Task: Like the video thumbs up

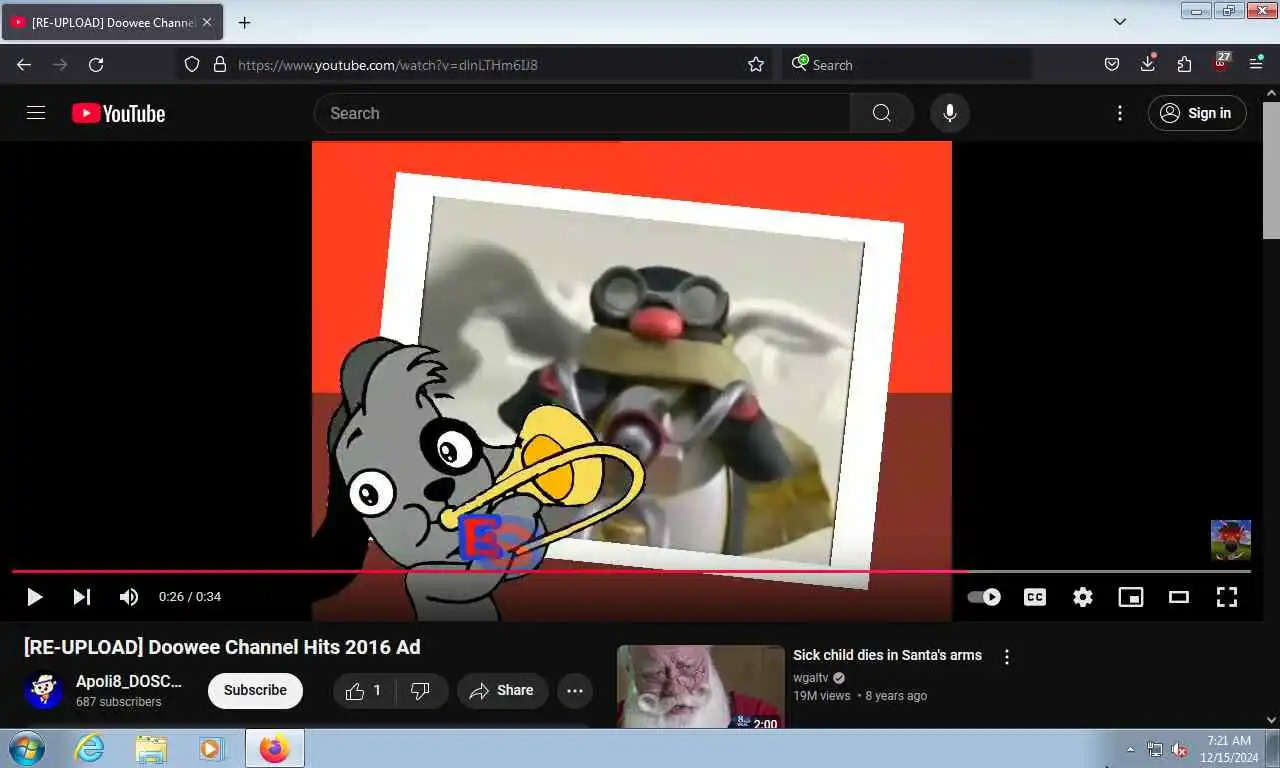Action: point(364,690)
